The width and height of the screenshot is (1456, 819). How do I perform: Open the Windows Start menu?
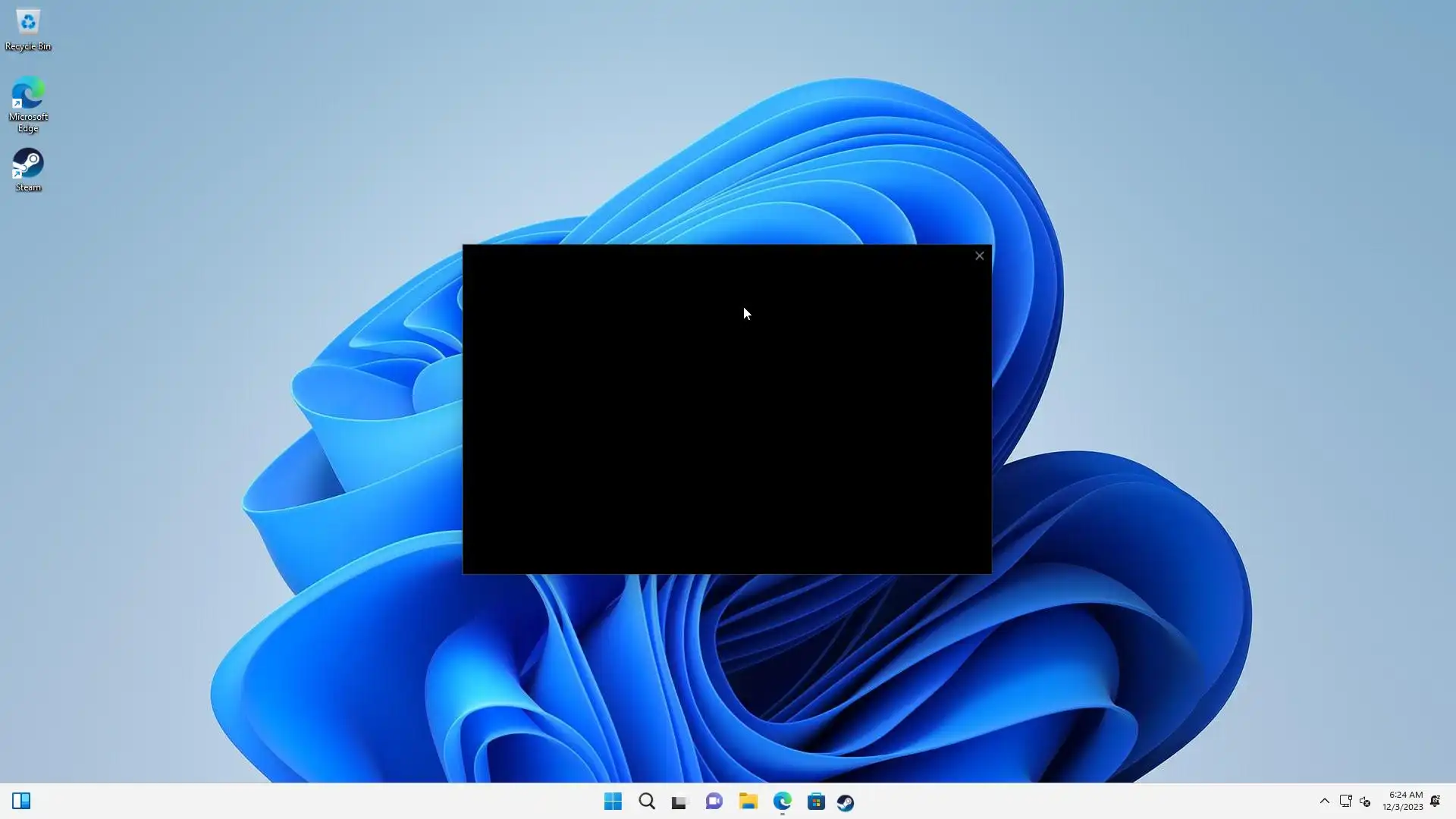pyautogui.click(x=613, y=802)
